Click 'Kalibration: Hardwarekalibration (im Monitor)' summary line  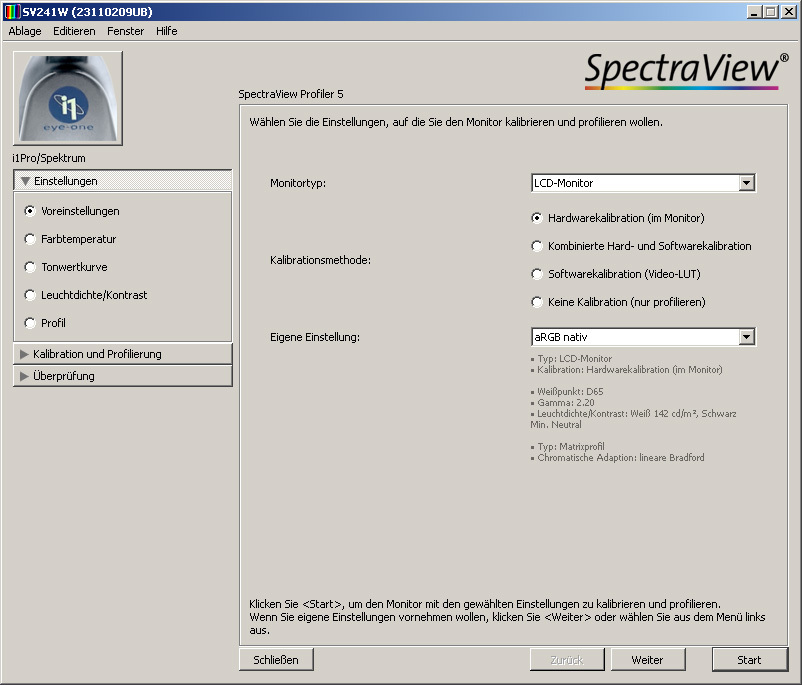(627, 370)
